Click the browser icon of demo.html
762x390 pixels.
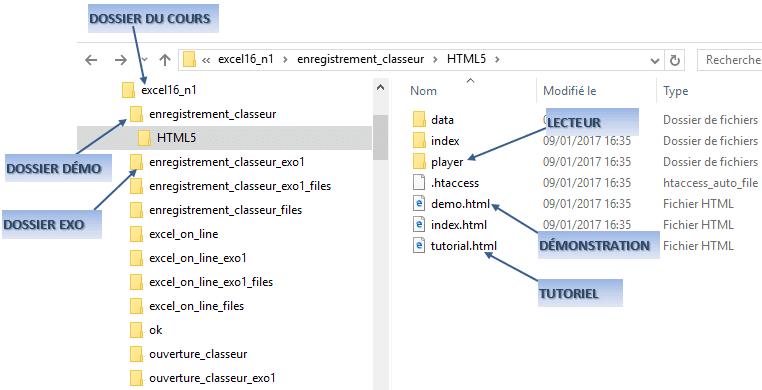coord(418,204)
